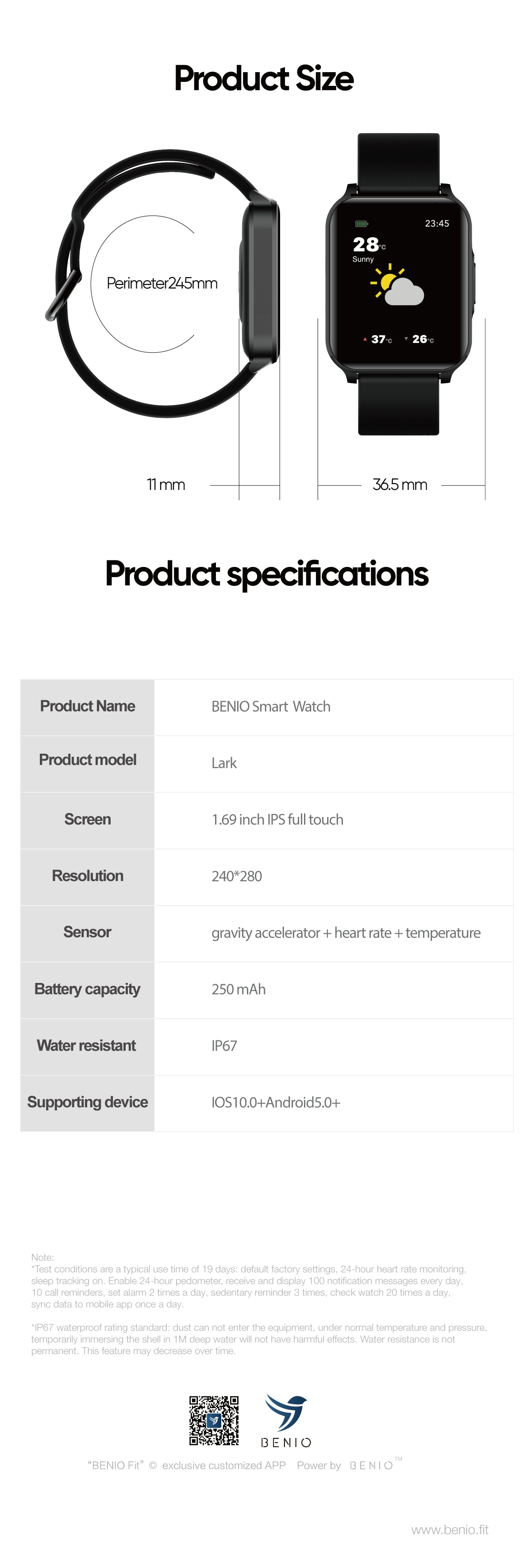Click the 28°C temperature reading
The width and height of the screenshot is (531, 1568).
369,245
